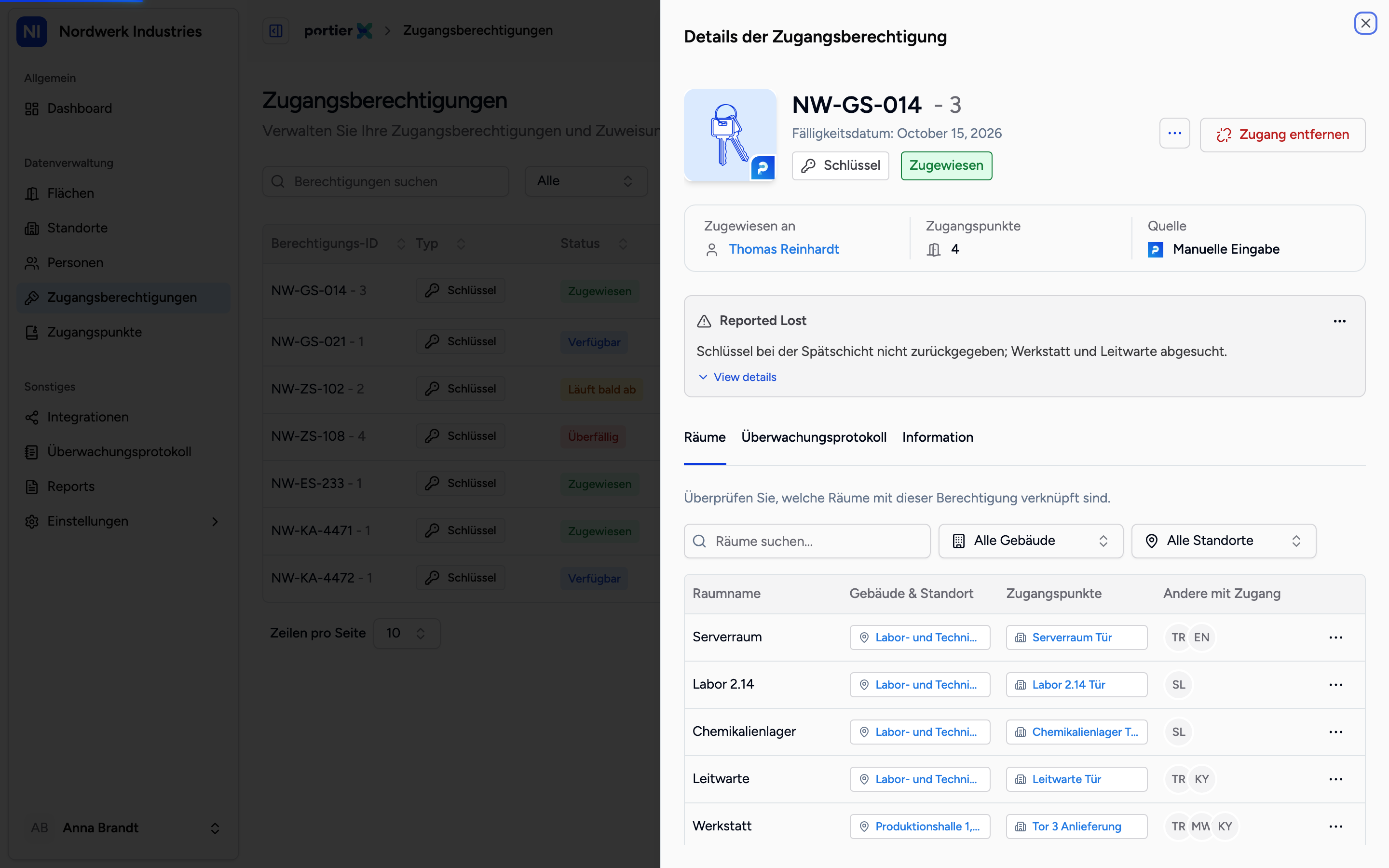This screenshot has width=1389, height=868.
Task: Click the key illustration thumbnail
Action: tap(730, 135)
